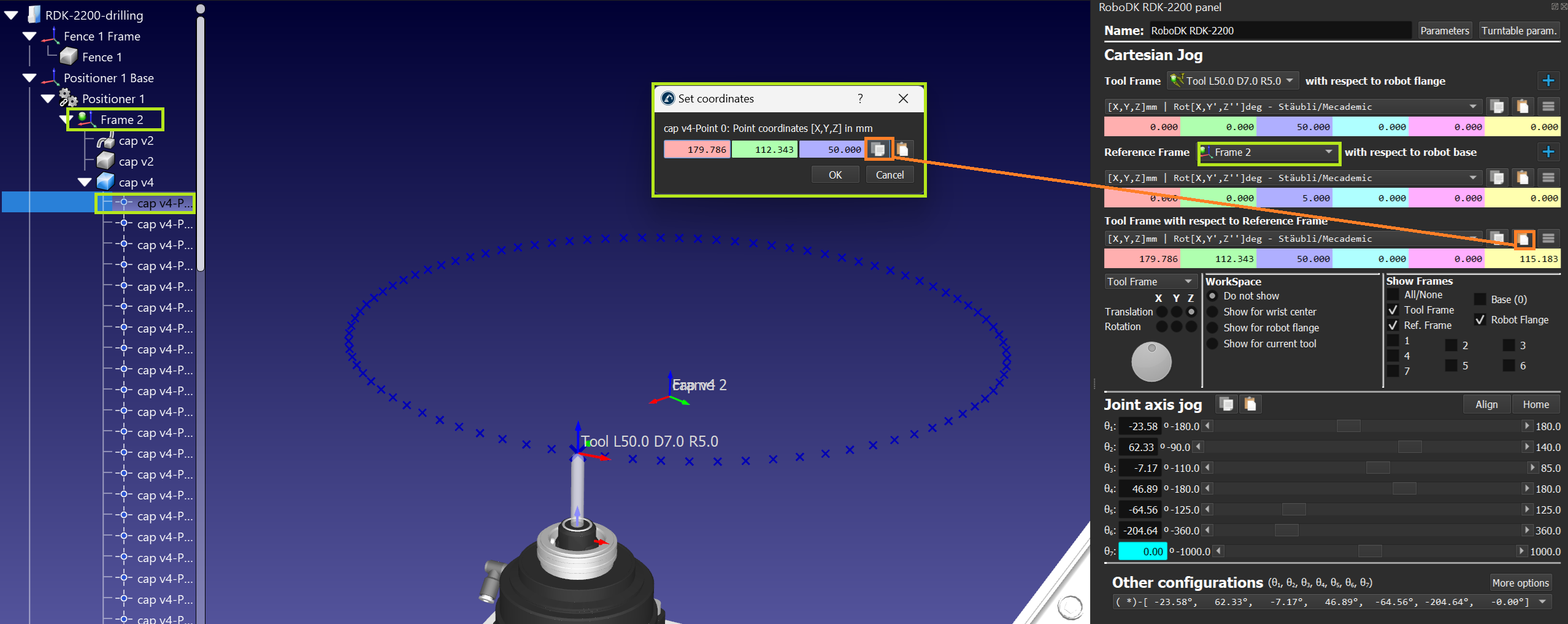Add a new tool frame with plus icon

pyautogui.click(x=1548, y=80)
